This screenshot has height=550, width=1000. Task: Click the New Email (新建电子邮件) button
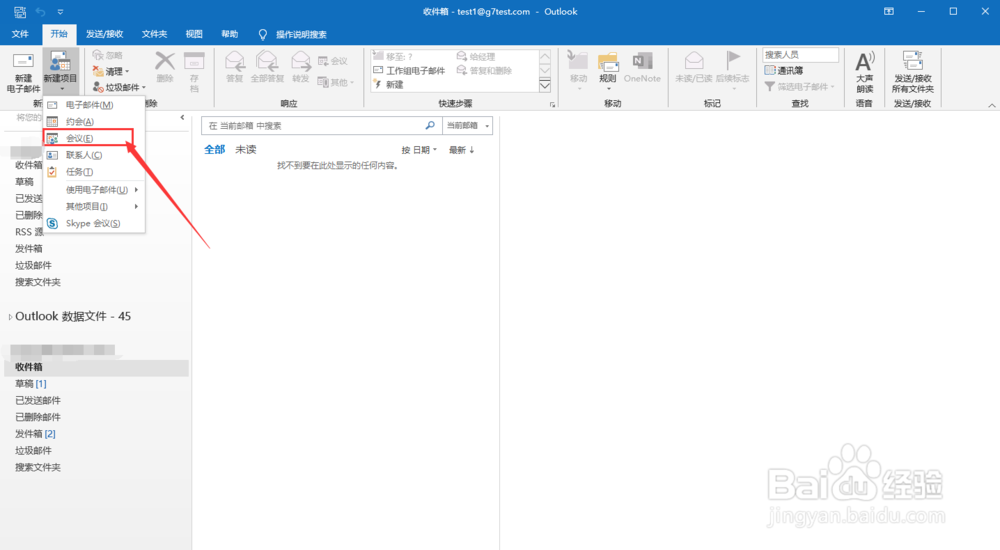pyautogui.click(x=23, y=72)
